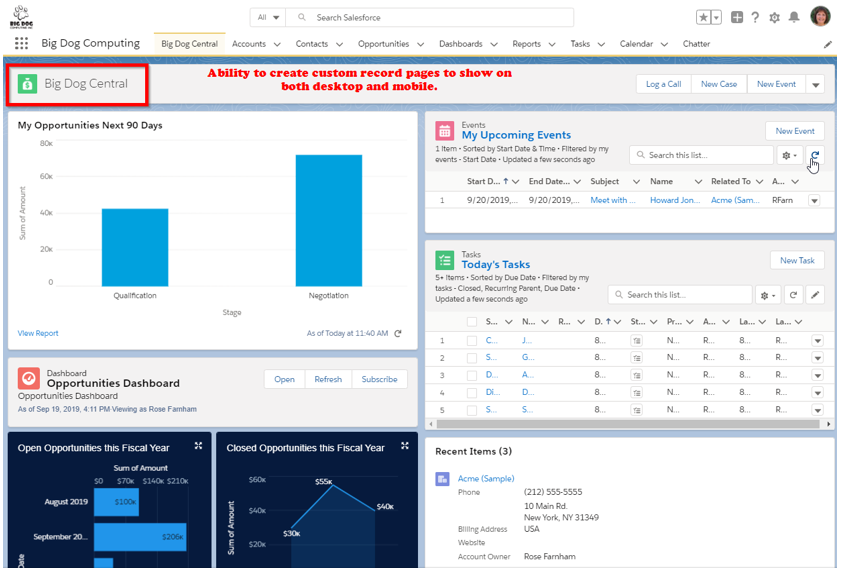Switch to the Big Dog Central tab

(x=189, y=44)
